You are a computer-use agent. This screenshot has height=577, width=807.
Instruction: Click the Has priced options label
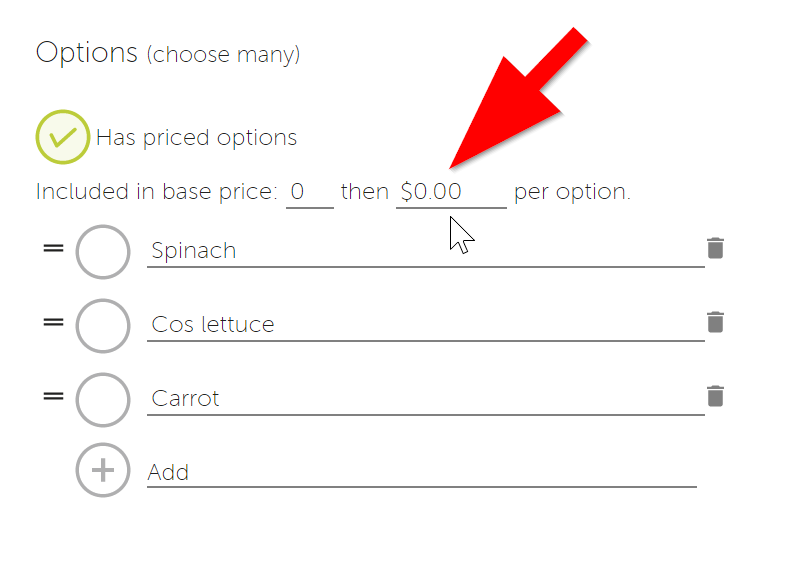[197, 137]
